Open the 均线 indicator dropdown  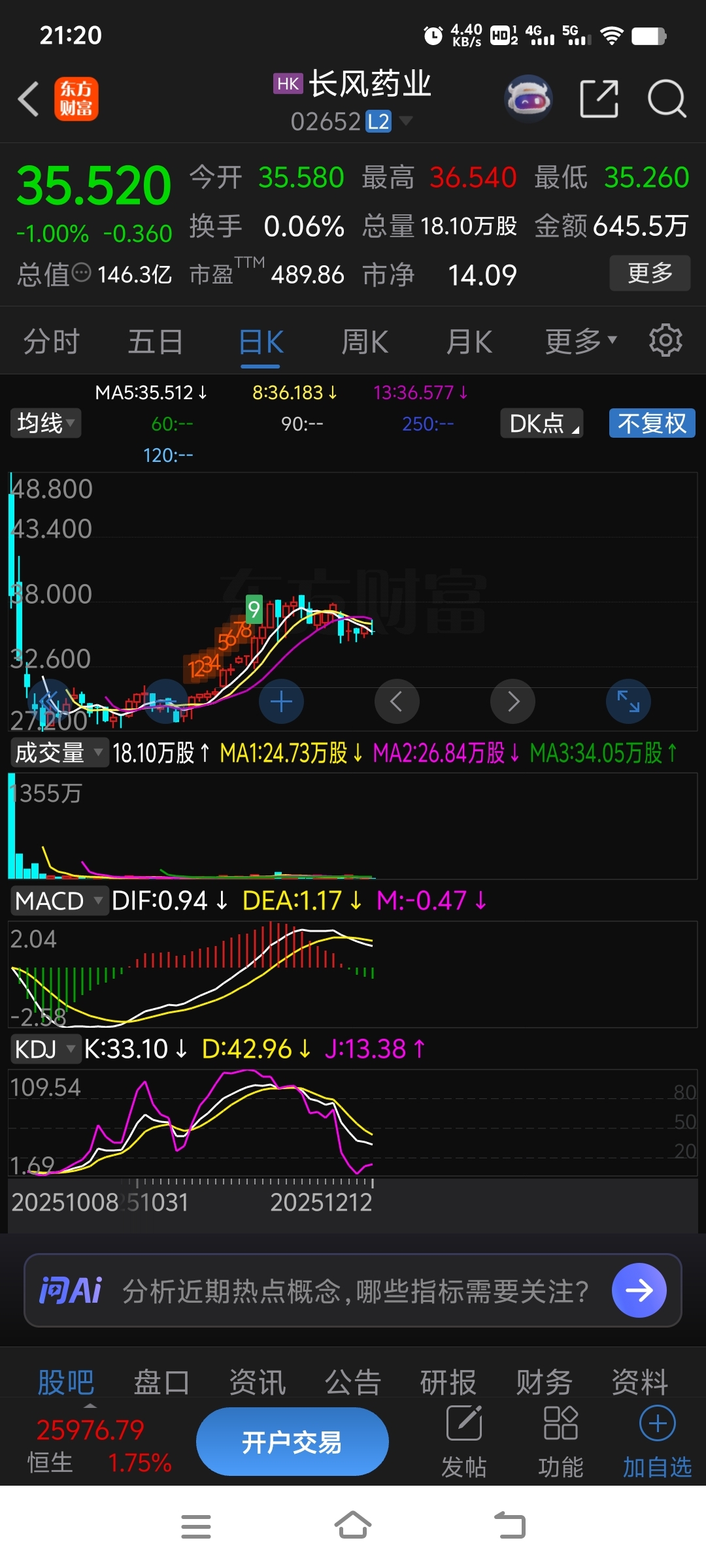click(45, 423)
